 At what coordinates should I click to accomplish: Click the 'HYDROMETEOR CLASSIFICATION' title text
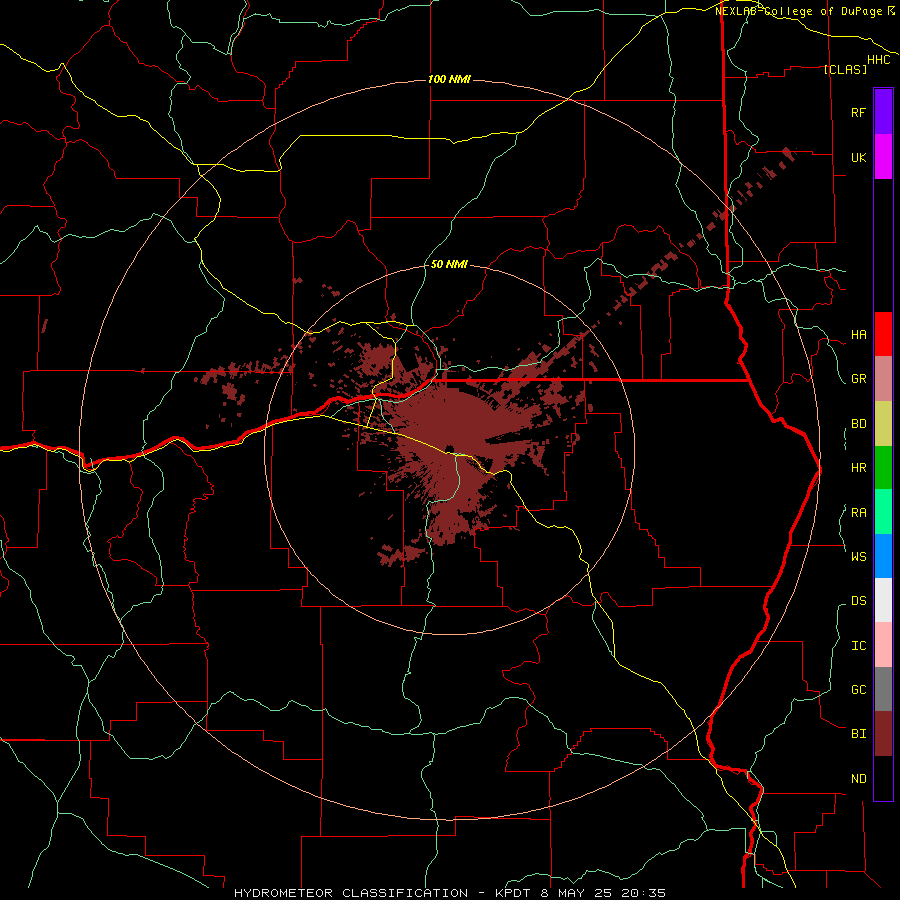(x=351, y=893)
